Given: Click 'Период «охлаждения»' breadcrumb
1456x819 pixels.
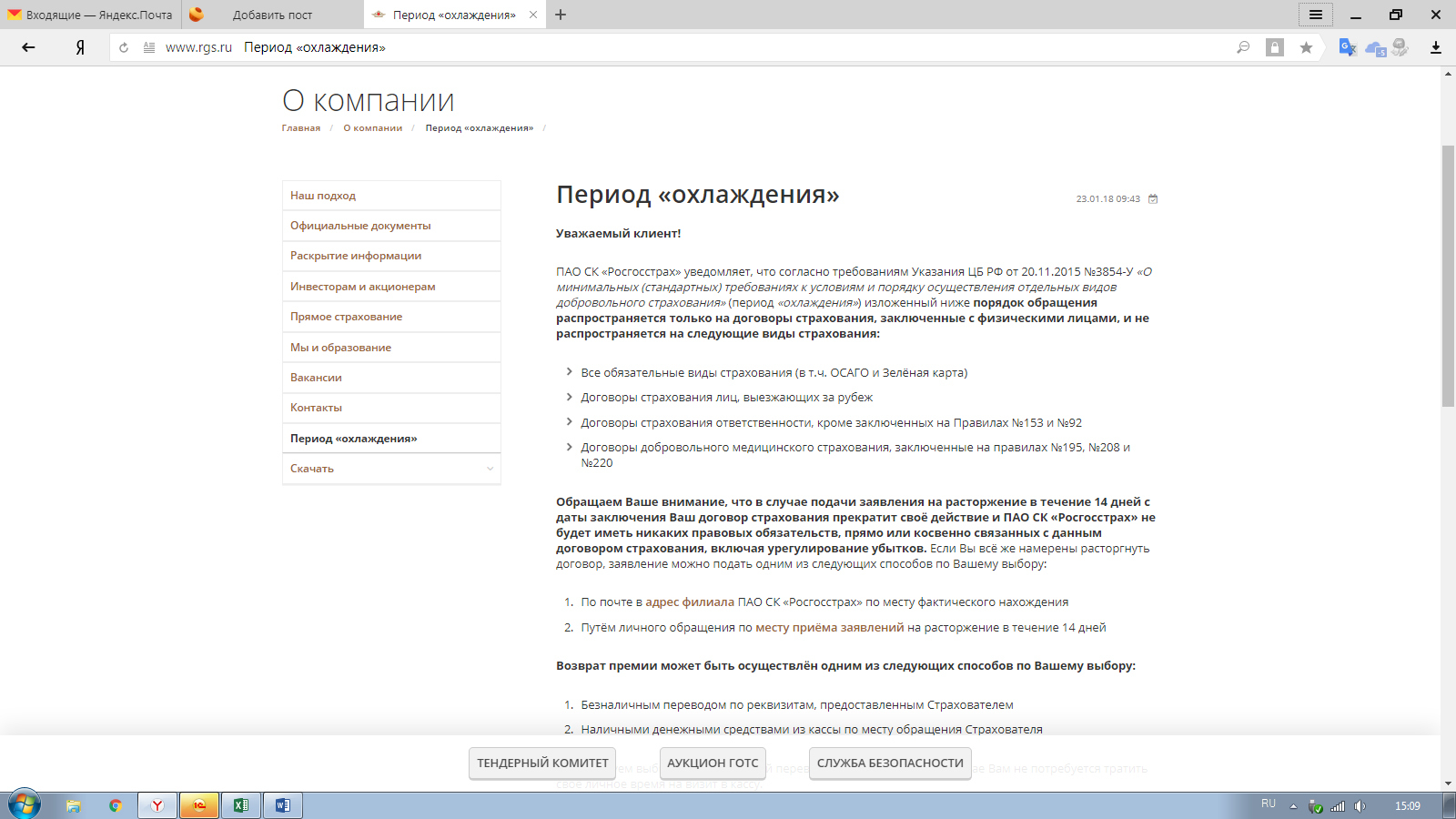Looking at the screenshot, I should [x=480, y=128].
